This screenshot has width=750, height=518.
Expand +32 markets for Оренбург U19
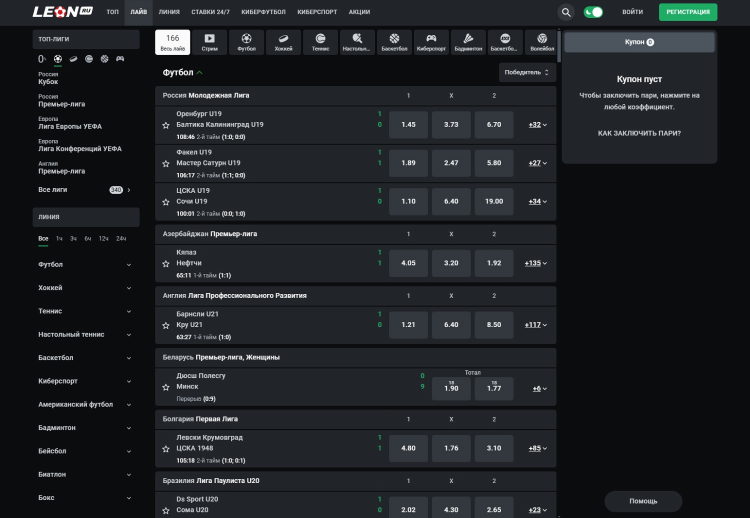pos(538,125)
